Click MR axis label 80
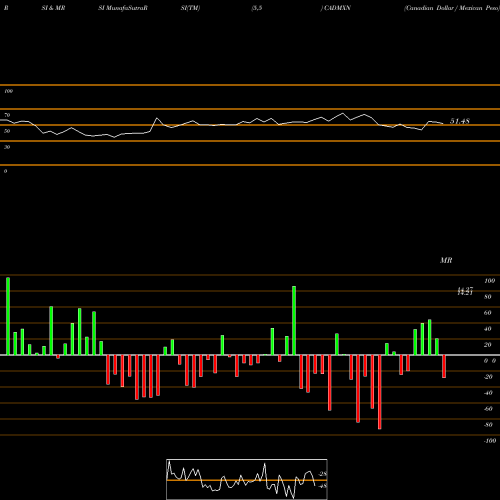Viewport: 500px width, 500px height. [488, 297]
